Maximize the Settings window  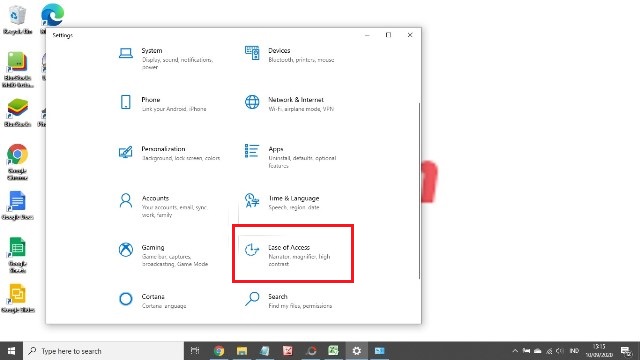click(388, 35)
